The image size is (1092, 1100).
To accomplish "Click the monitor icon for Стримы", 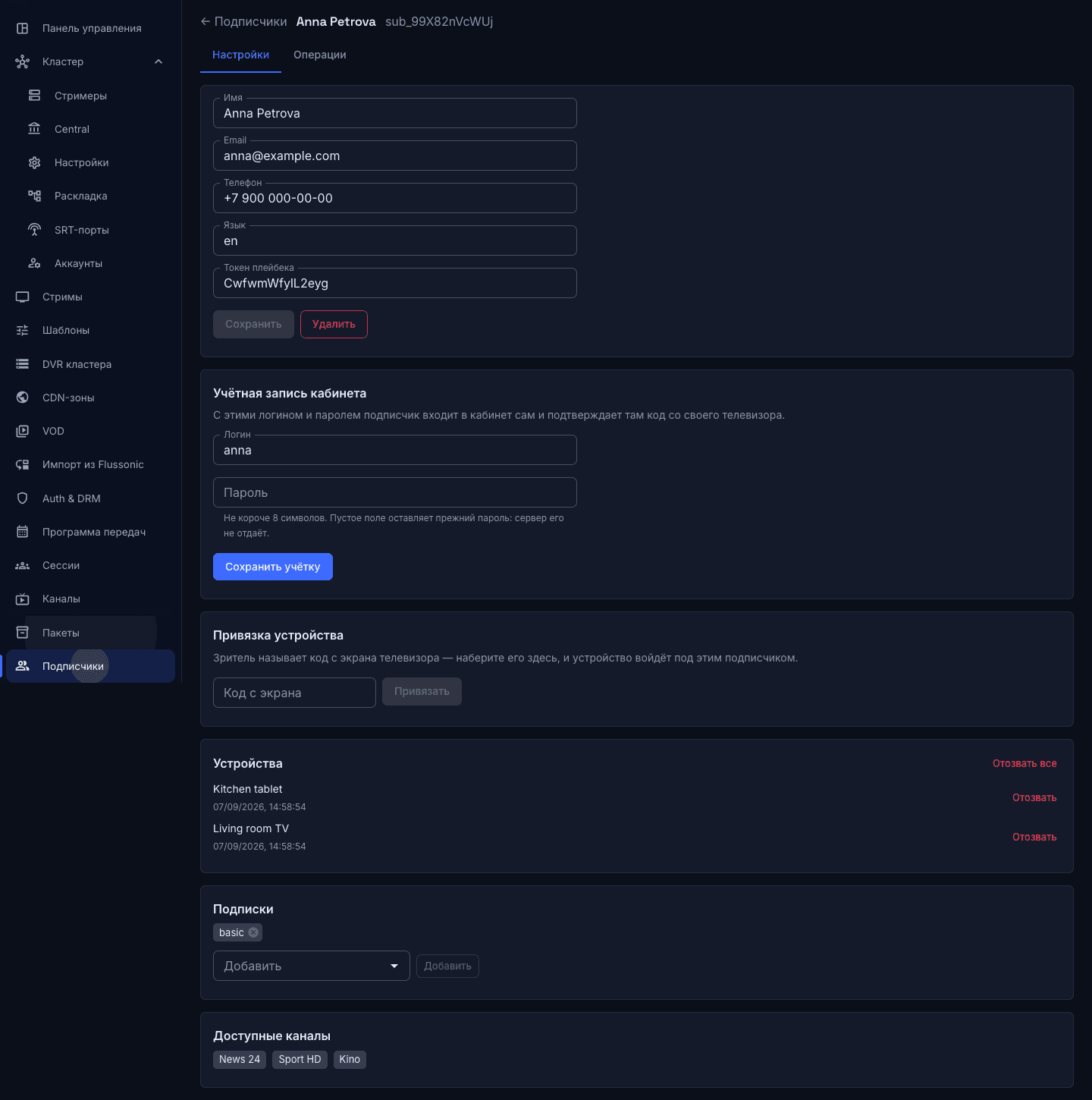I will [23, 297].
